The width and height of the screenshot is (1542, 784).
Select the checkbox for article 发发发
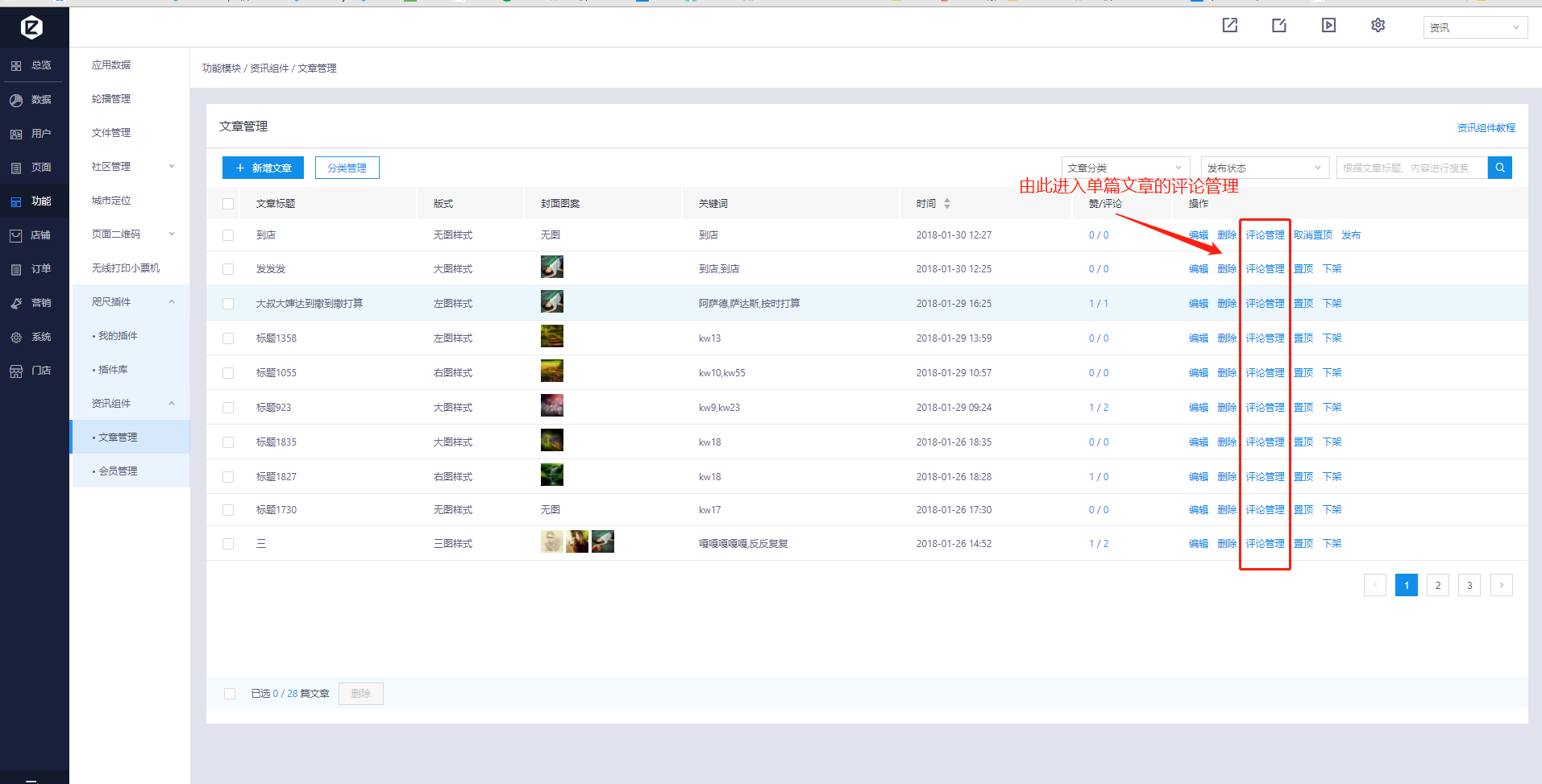coord(228,269)
